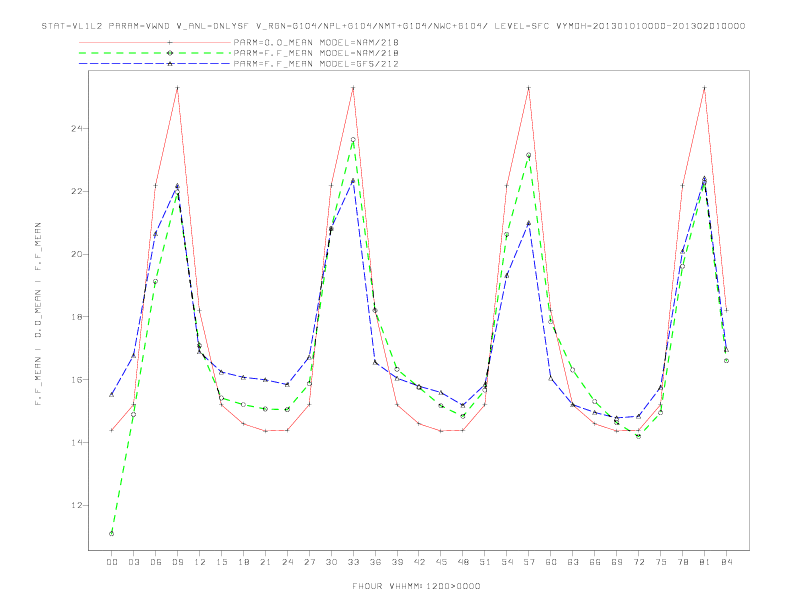Image resolution: width=792 pixels, height=612 pixels.
Task: Click x-axis forecast hour label 30
Action: coord(331,562)
